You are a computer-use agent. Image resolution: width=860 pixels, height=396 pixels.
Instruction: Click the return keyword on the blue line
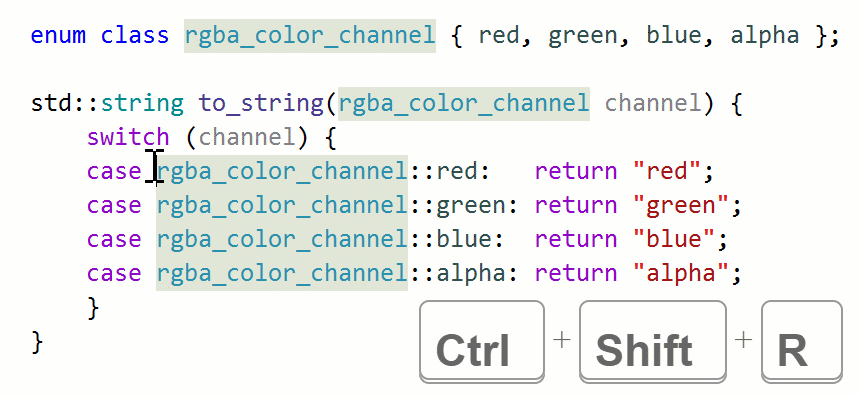click(576, 239)
